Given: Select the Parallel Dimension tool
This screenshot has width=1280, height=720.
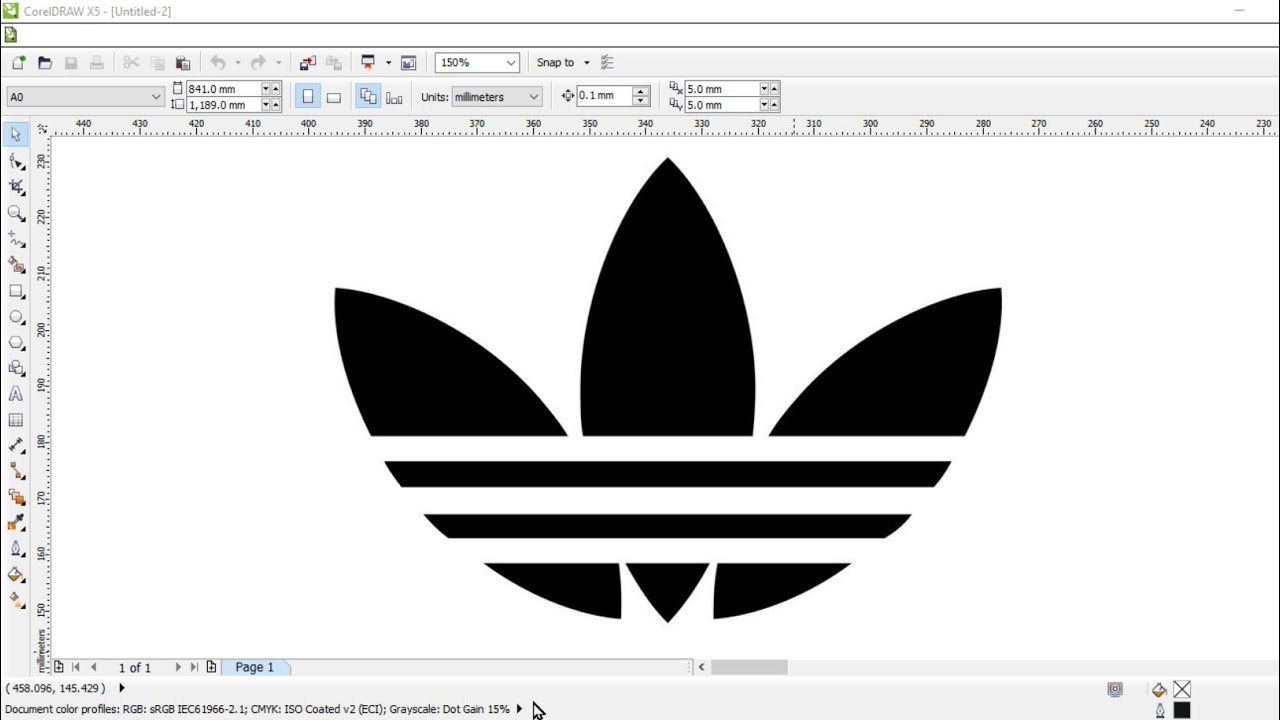Looking at the screenshot, I should coord(16,446).
